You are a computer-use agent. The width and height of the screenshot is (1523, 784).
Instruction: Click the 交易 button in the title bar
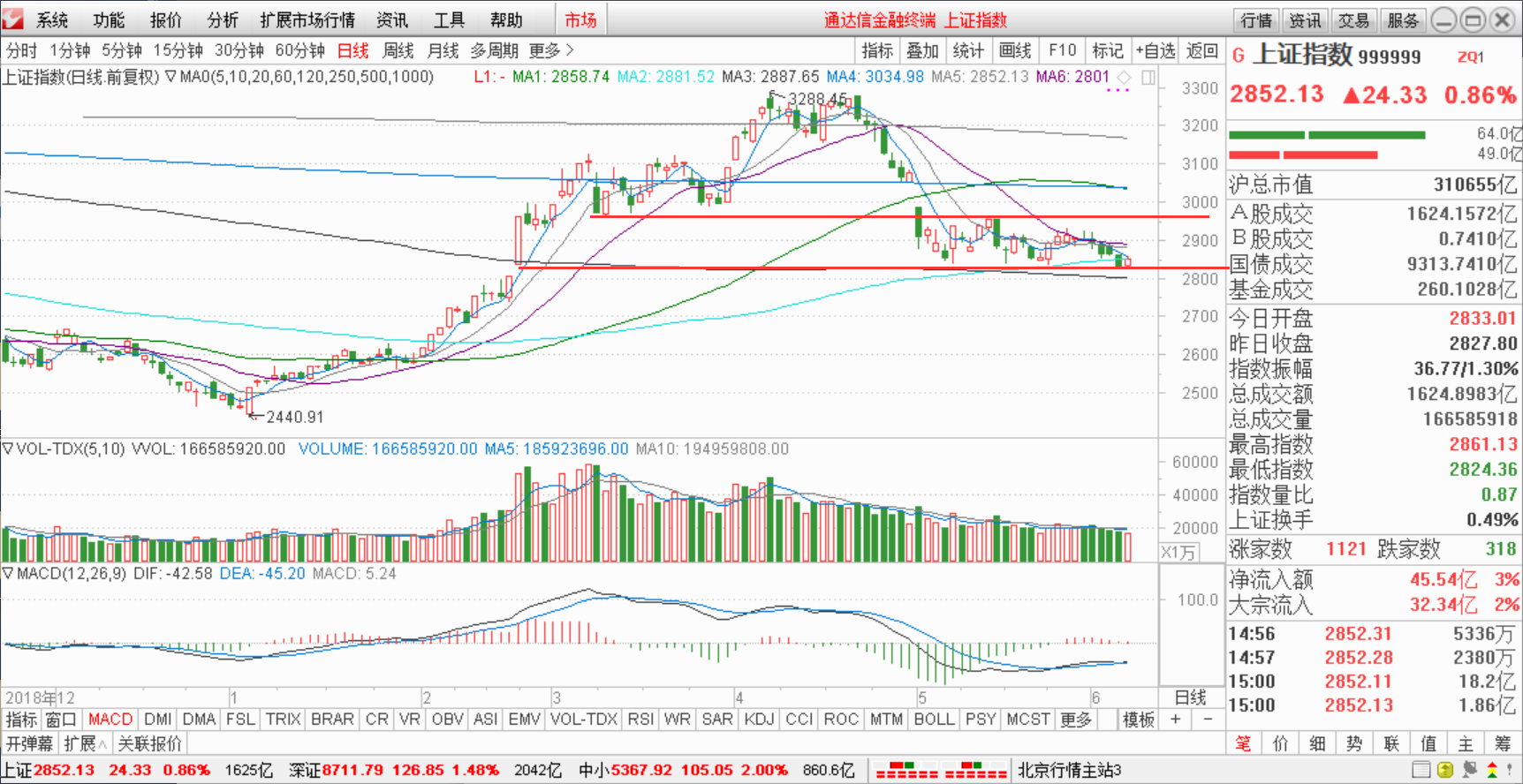click(x=1353, y=20)
